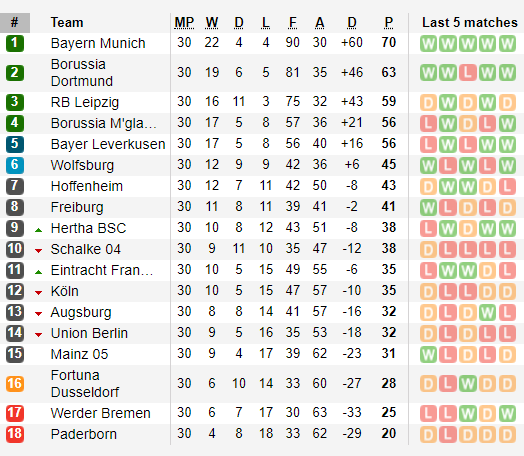Click Wolfsburg's 45 points value
The image size is (524, 456).
click(x=389, y=165)
